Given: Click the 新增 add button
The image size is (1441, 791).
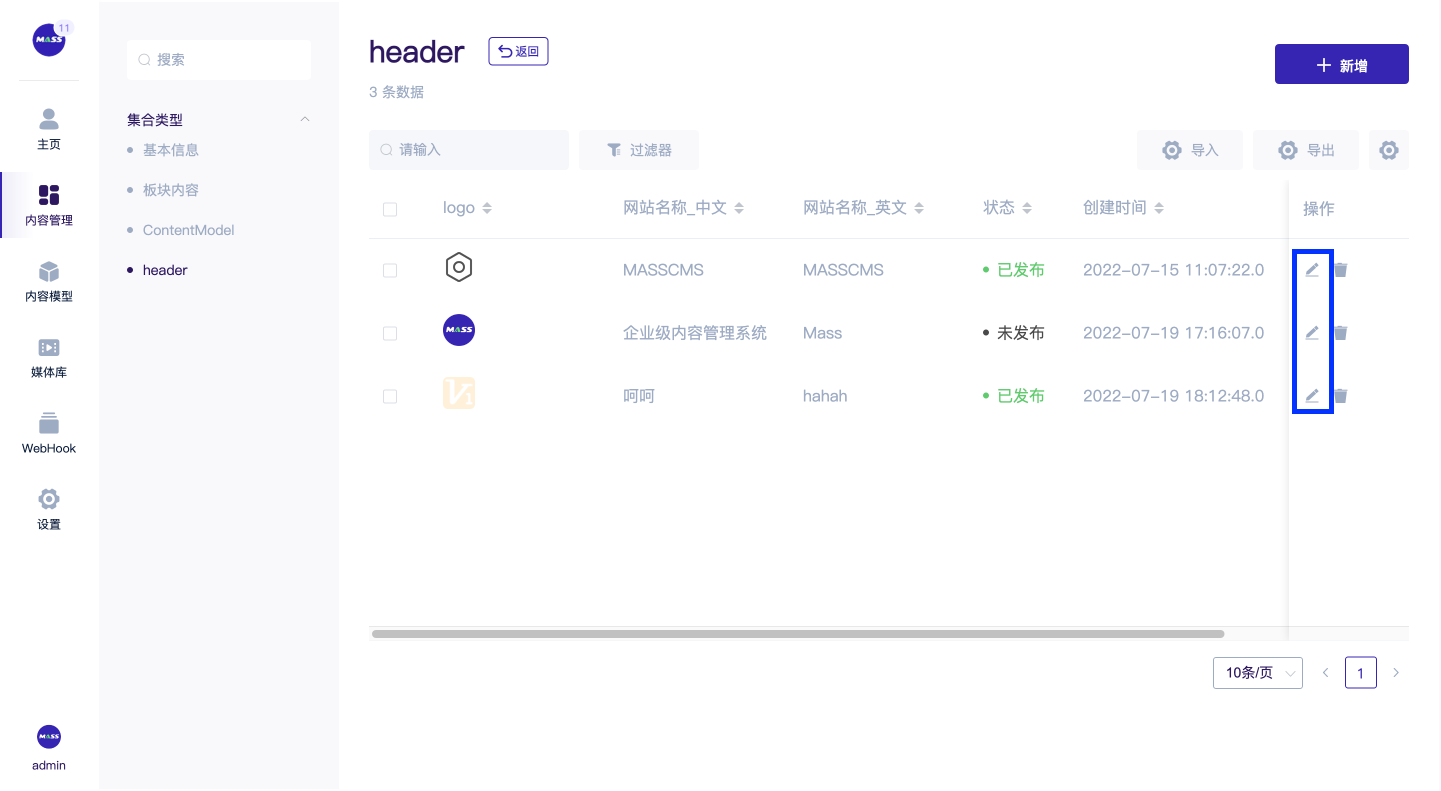Looking at the screenshot, I should click(1341, 65).
